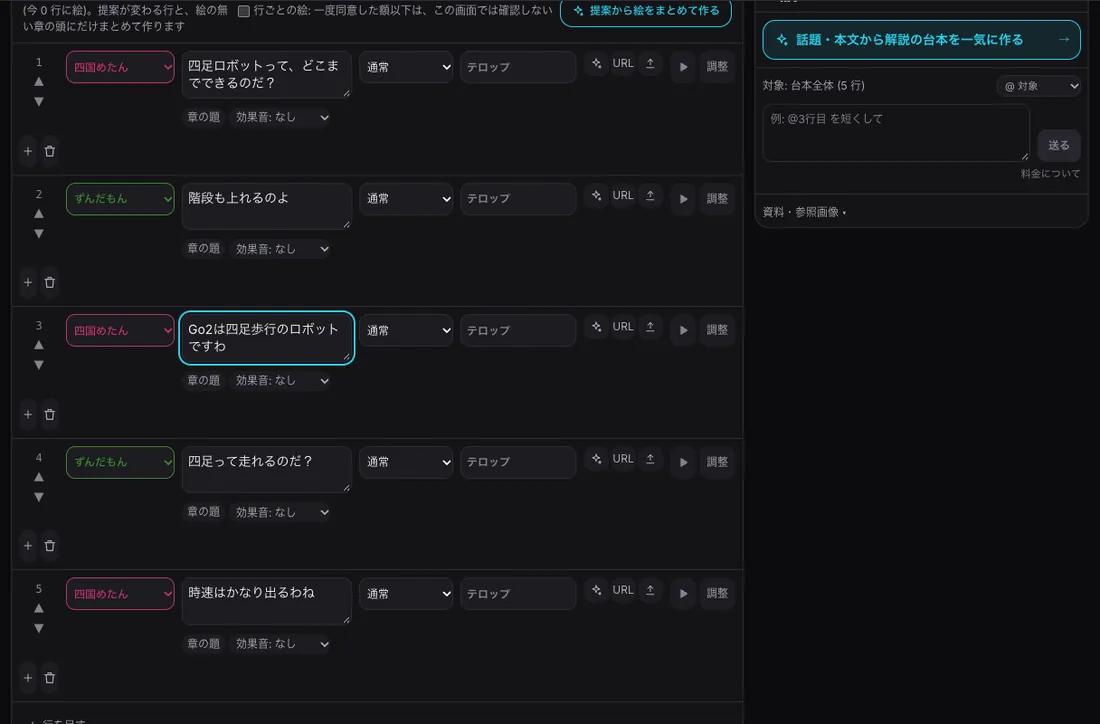Screen dimensions: 1100x724
Task: Delete row 1 with trash icon
Action: point(50,151)
